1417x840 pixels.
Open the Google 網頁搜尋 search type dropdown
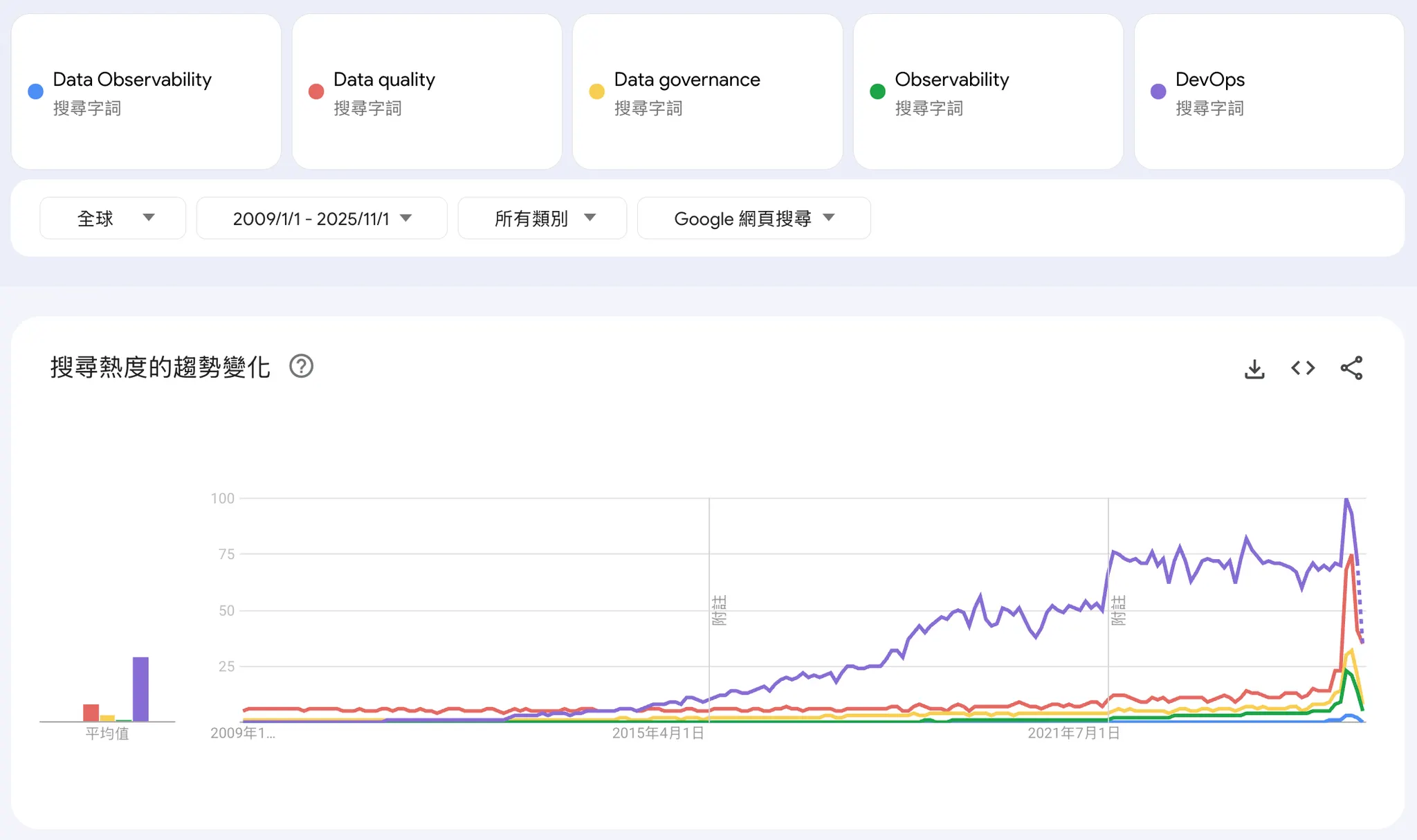coord(753,219)
